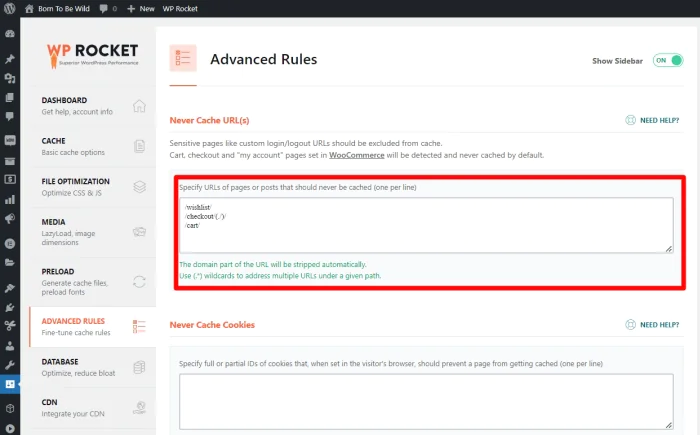700x435 pixels.
Task: Click the WordPress admin Dashboard gauge icon
Action: [10, 33]
